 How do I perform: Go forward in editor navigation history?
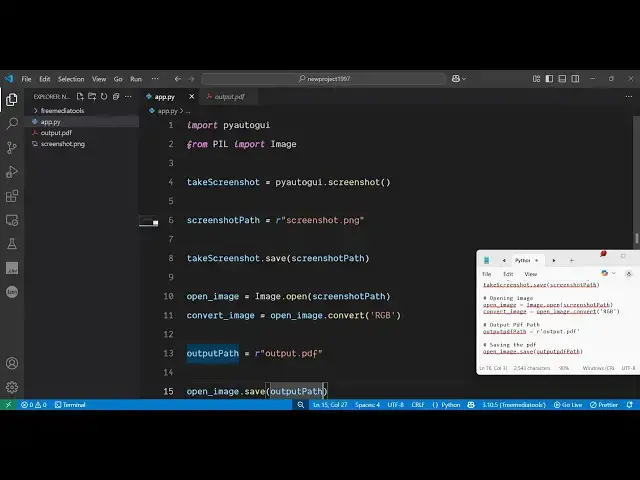click(191, 79)
